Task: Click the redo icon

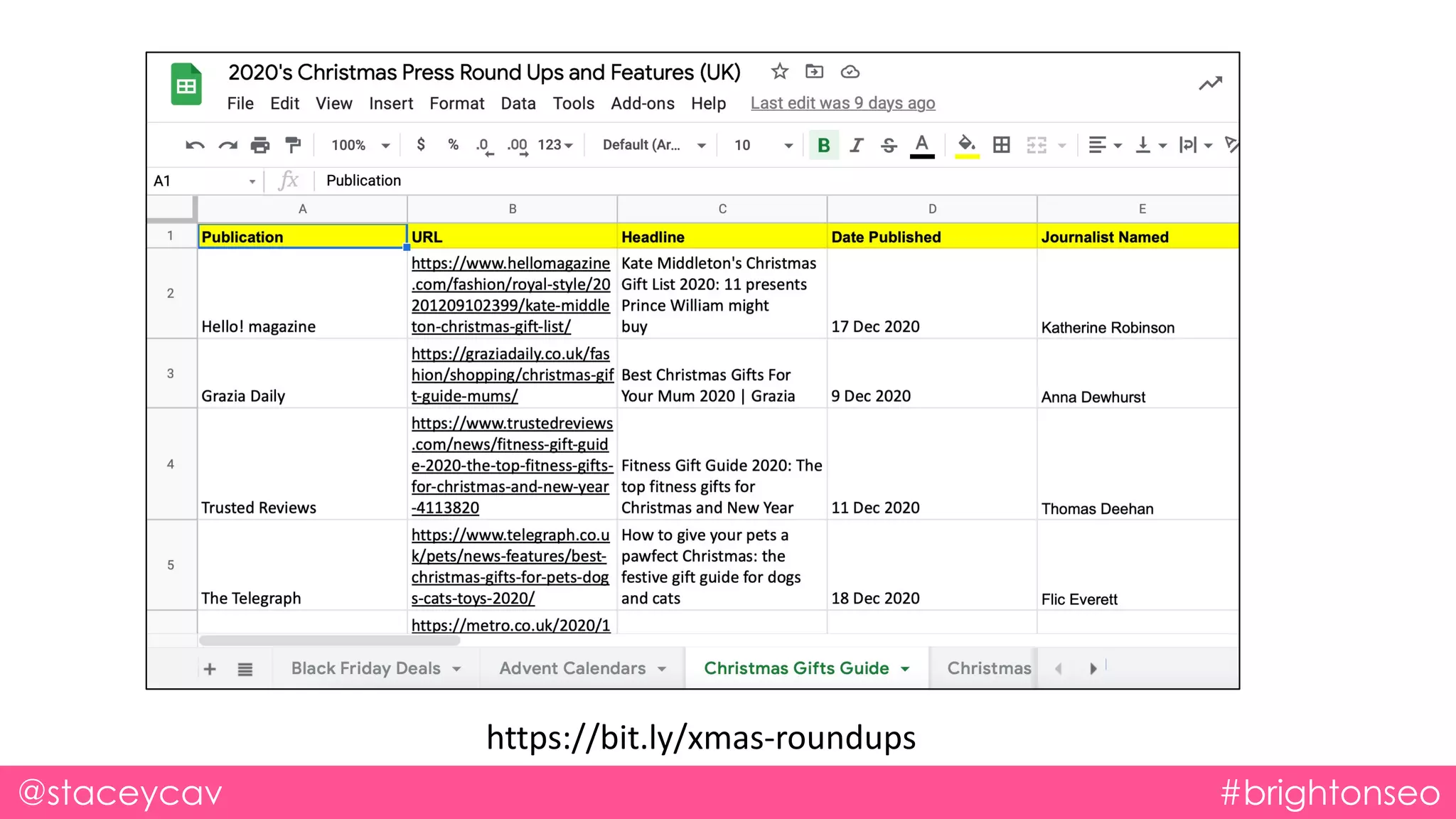Action: tap(227, 145)
